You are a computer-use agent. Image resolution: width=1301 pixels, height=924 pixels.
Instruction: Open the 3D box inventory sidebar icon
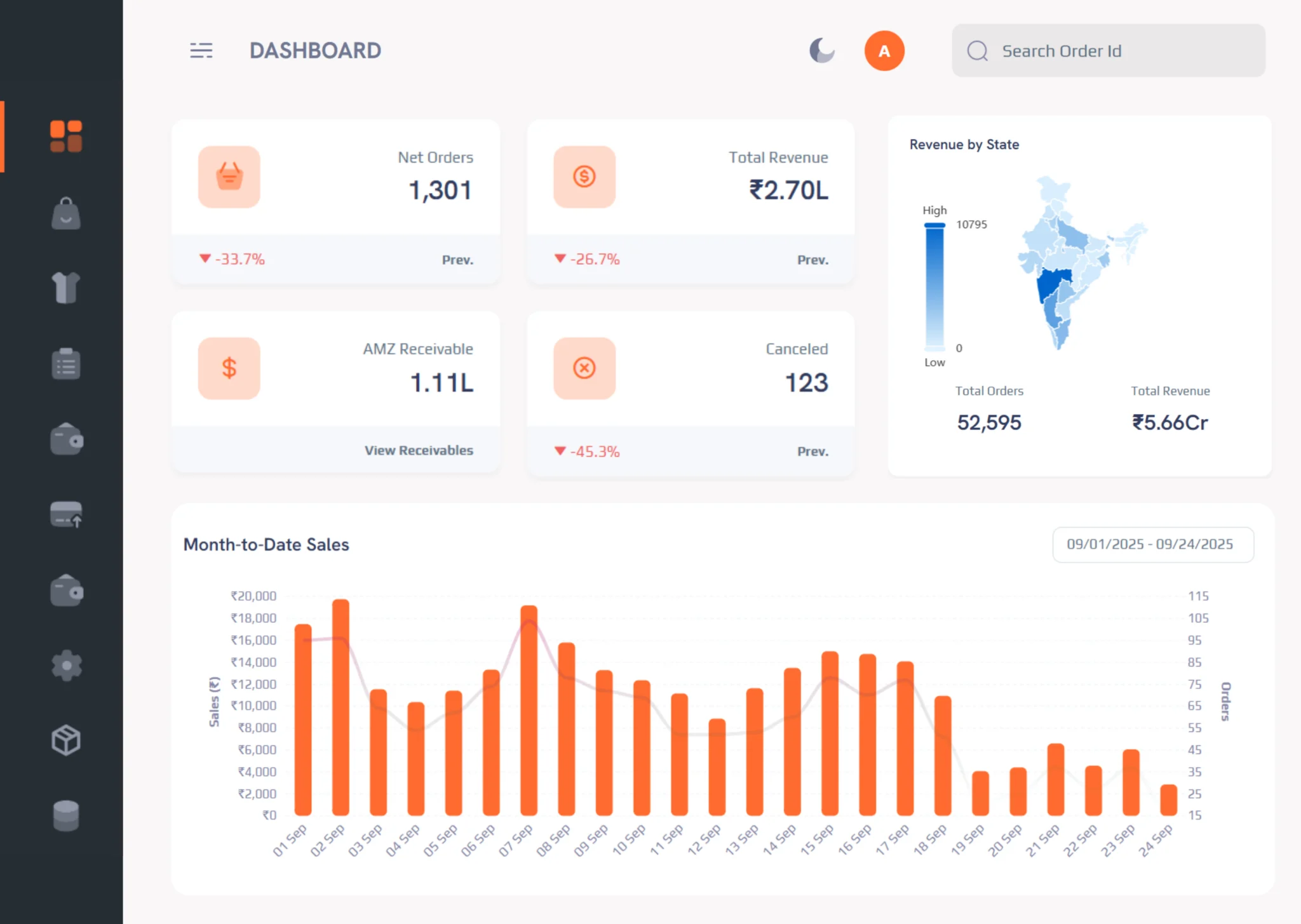tap(66, 740)
